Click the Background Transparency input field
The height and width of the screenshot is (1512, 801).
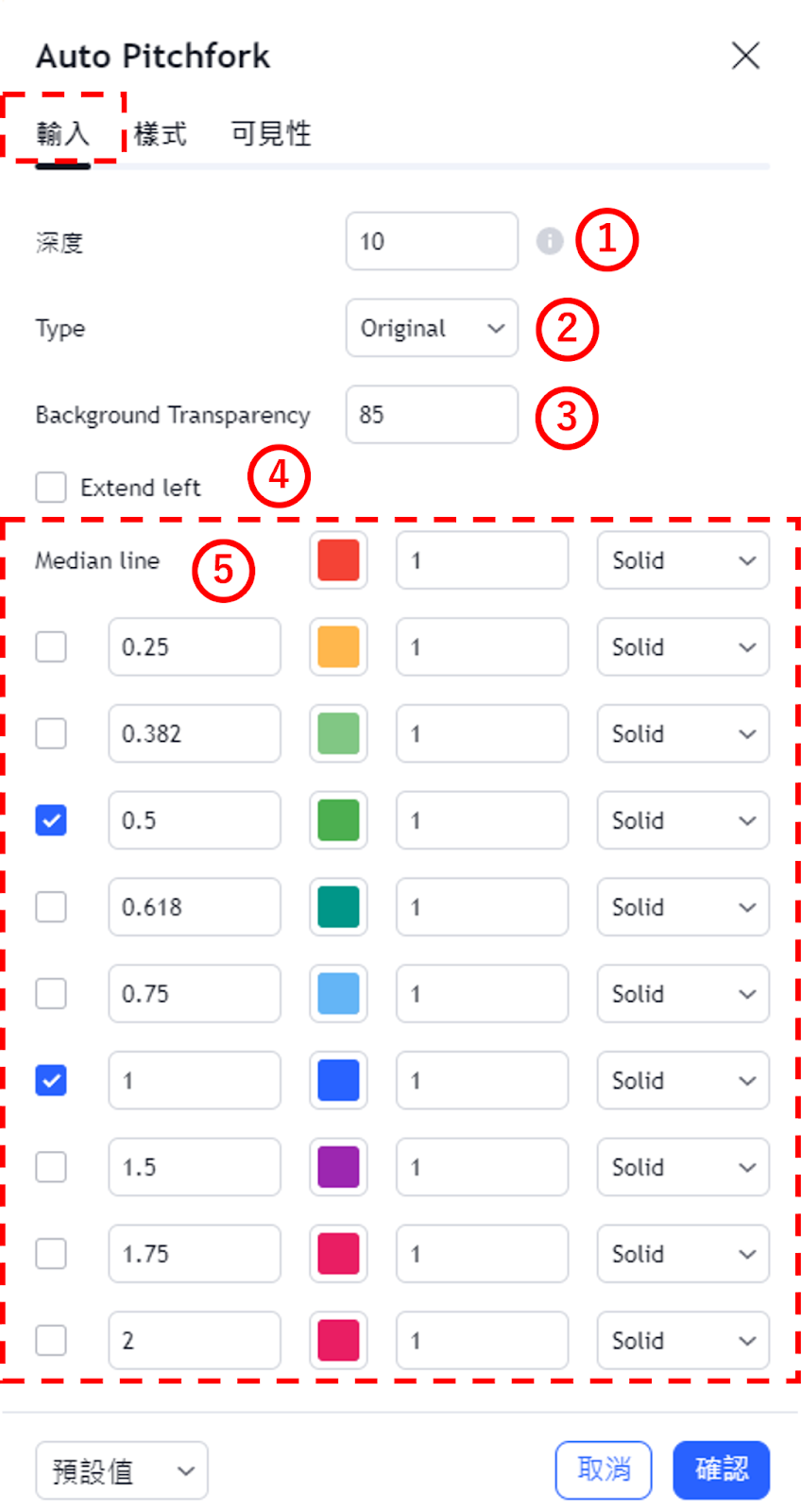tap(432, 415)
